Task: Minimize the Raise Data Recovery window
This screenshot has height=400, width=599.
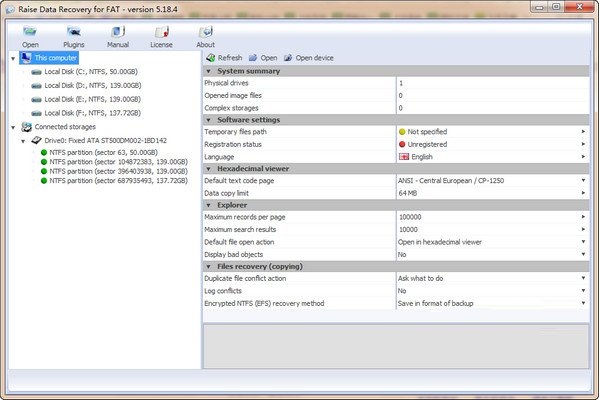Action: click(539, 6)
